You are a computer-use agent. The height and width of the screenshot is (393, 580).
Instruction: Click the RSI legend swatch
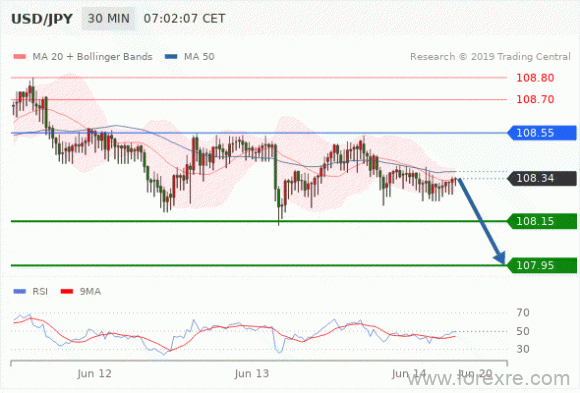(20, 292)
